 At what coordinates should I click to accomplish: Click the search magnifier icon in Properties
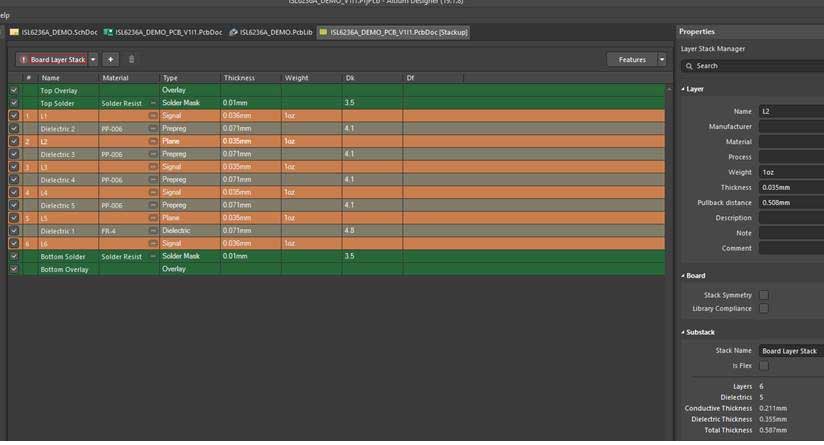[688, 66]
